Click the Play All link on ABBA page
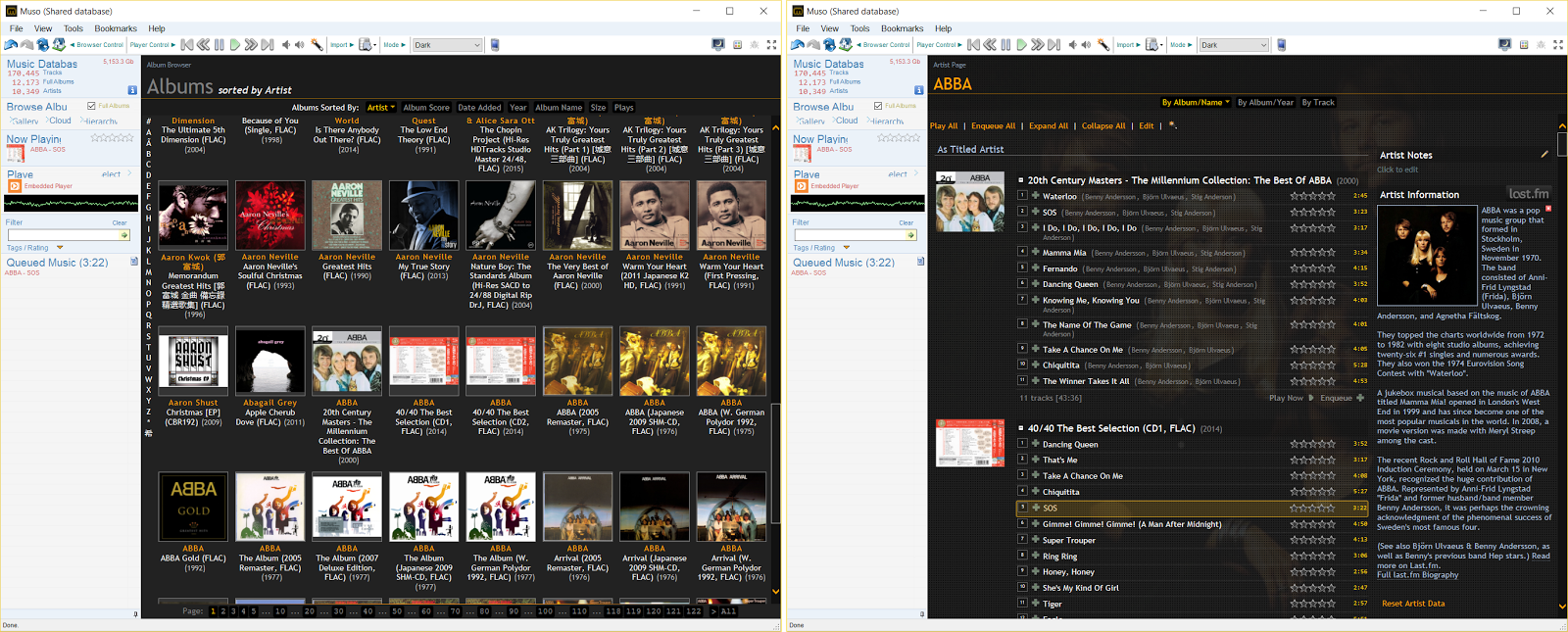 (x=944, y=125)
